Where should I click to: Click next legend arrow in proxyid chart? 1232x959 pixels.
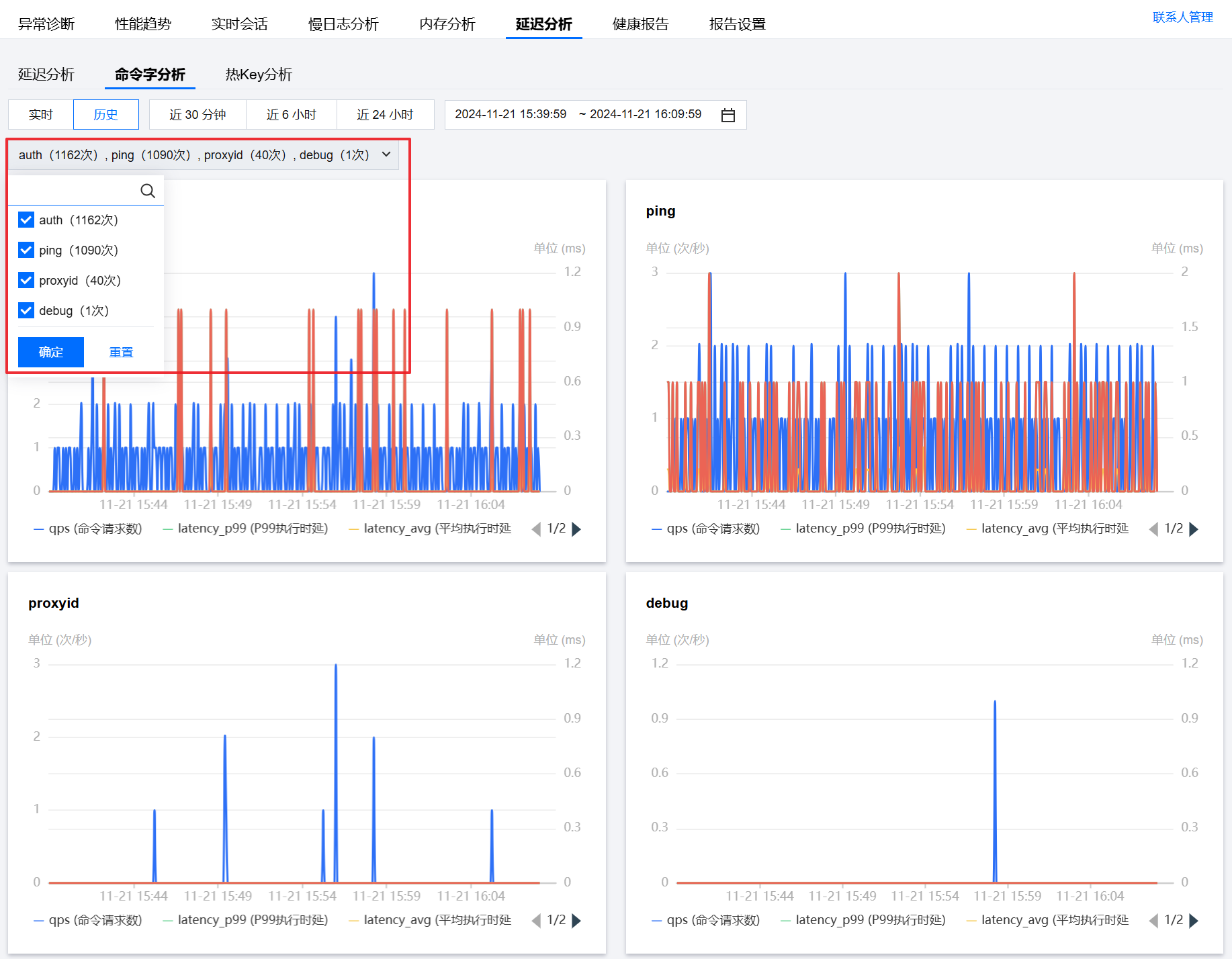point(576,921)
